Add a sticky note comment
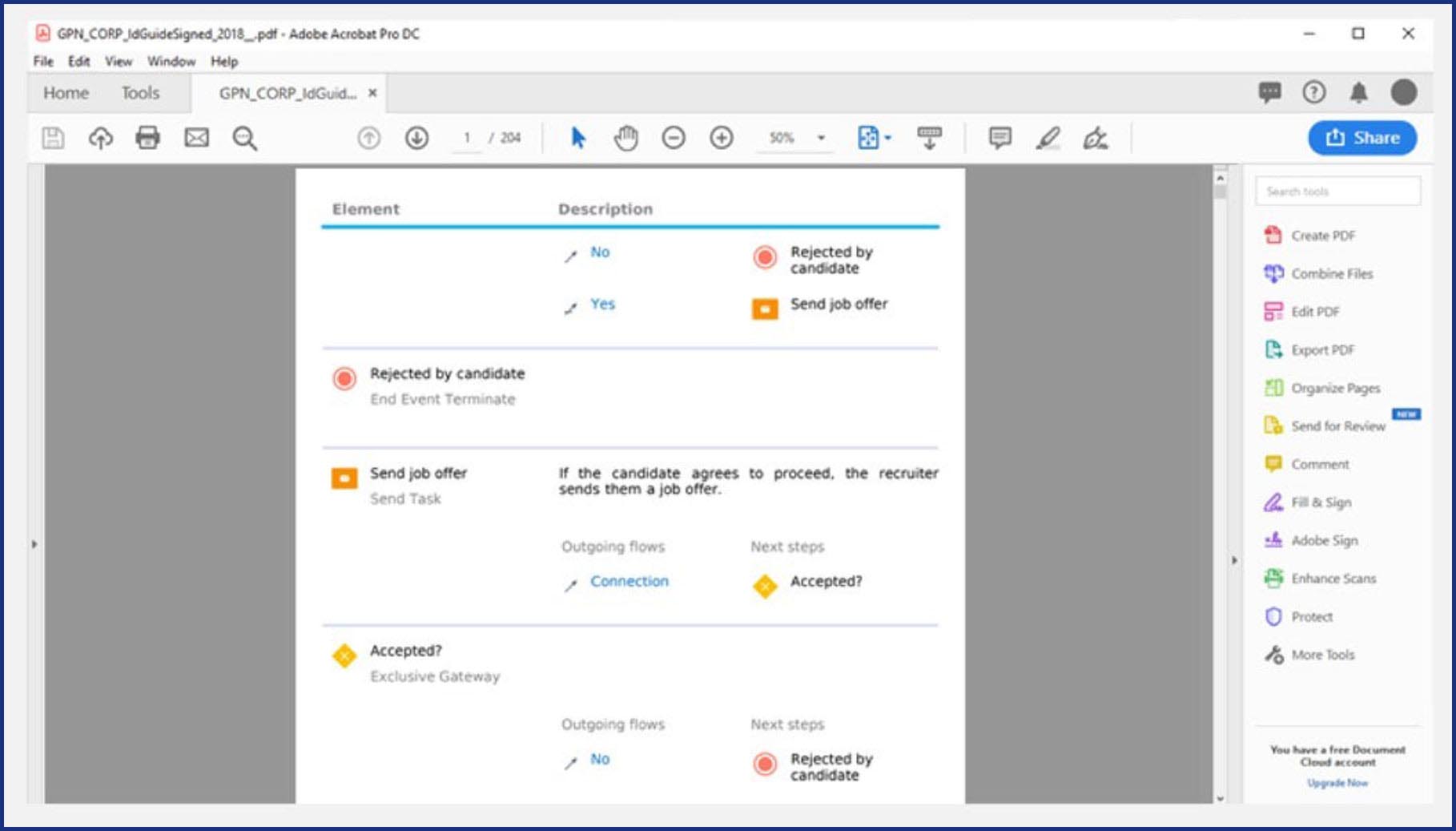 pyautogui.click(x=999, y=138)
